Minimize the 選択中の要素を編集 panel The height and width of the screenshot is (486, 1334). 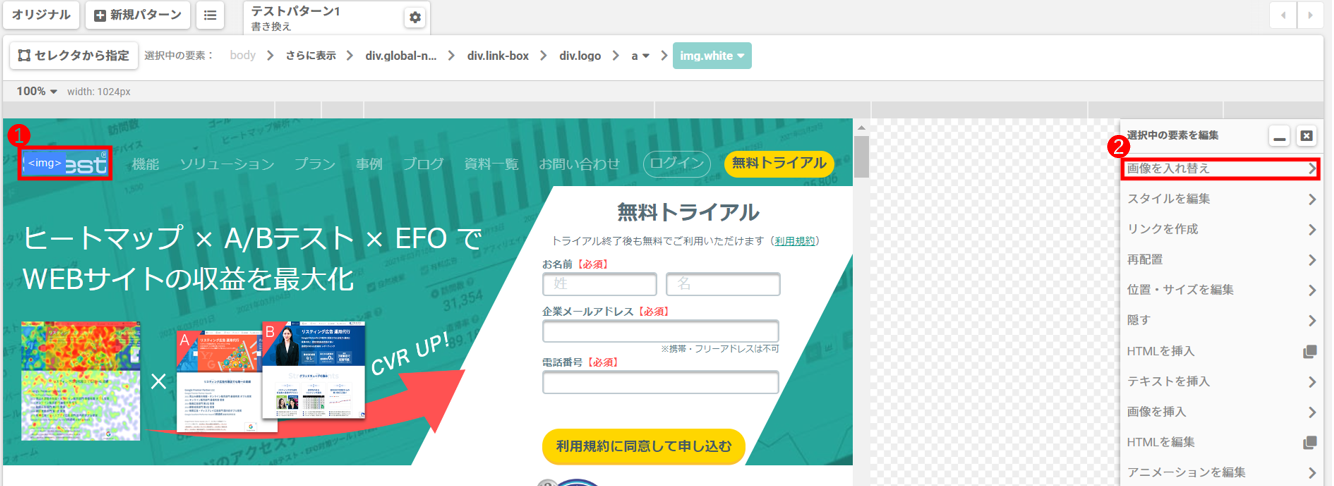click(x=1280, y=136)
